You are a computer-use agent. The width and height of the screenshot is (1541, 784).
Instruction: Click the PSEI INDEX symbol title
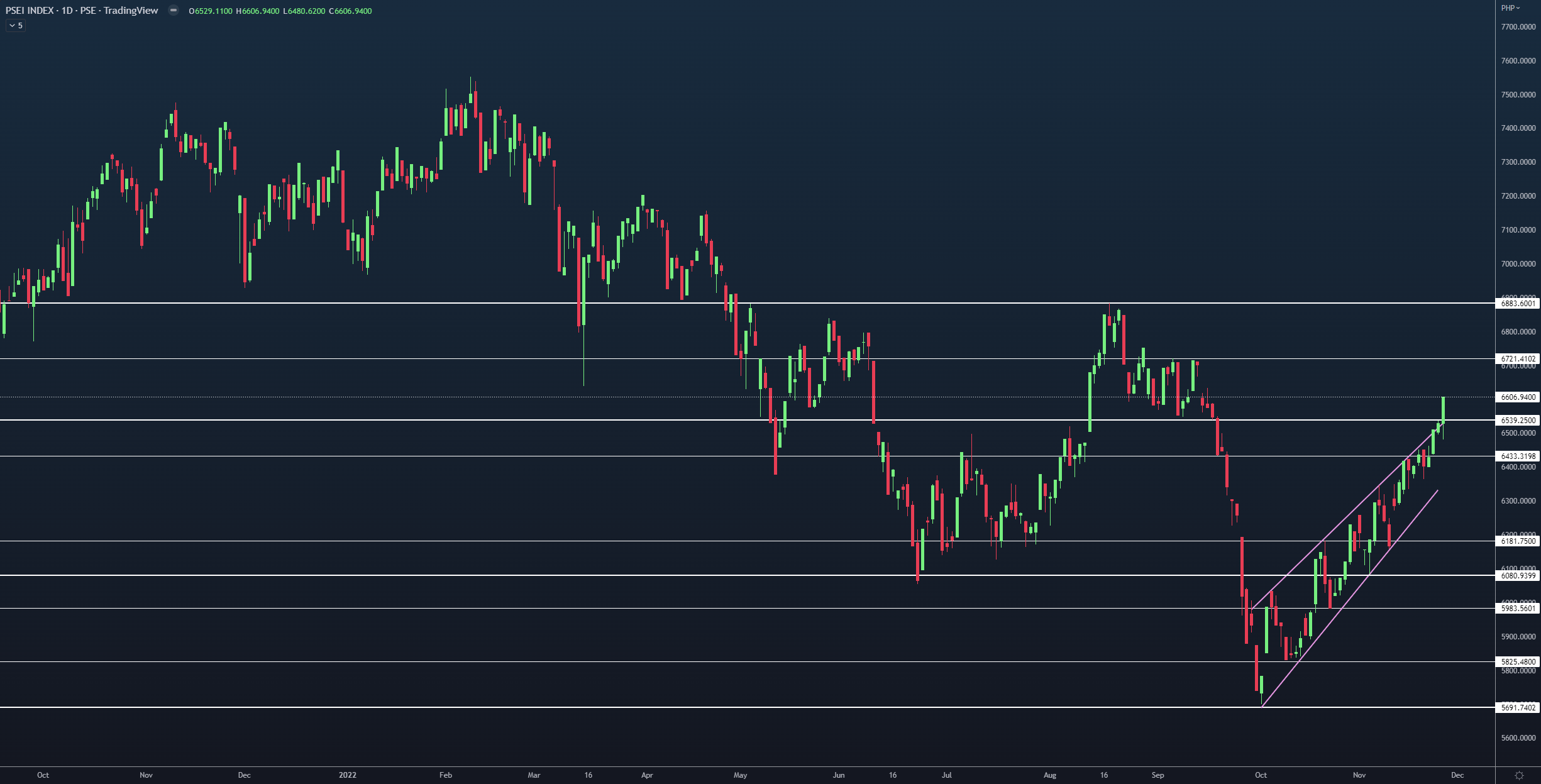coord(30,11)
